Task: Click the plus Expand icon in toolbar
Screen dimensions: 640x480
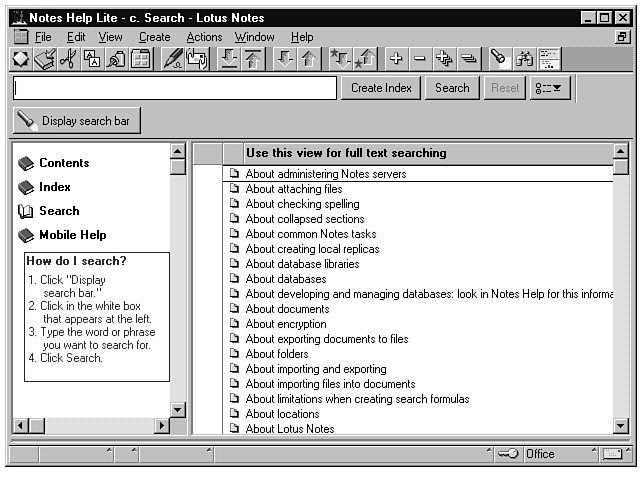Action: coord(396,60)
